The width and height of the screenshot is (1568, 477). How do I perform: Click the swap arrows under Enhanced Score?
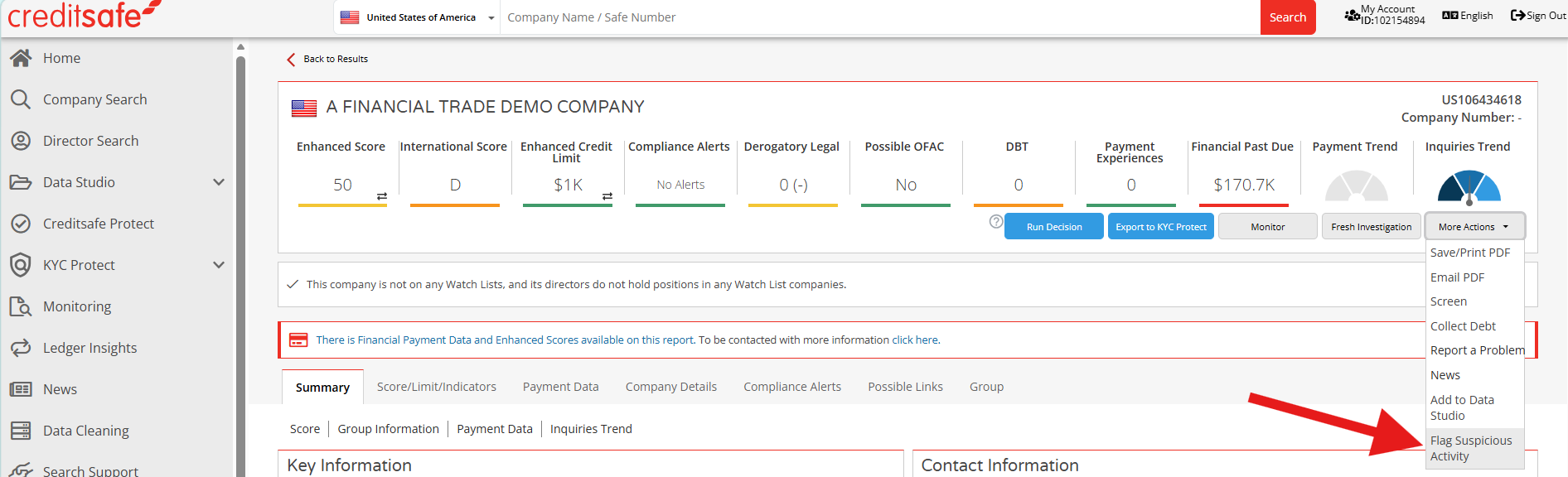pyautogui.click(x=382, y=196)
